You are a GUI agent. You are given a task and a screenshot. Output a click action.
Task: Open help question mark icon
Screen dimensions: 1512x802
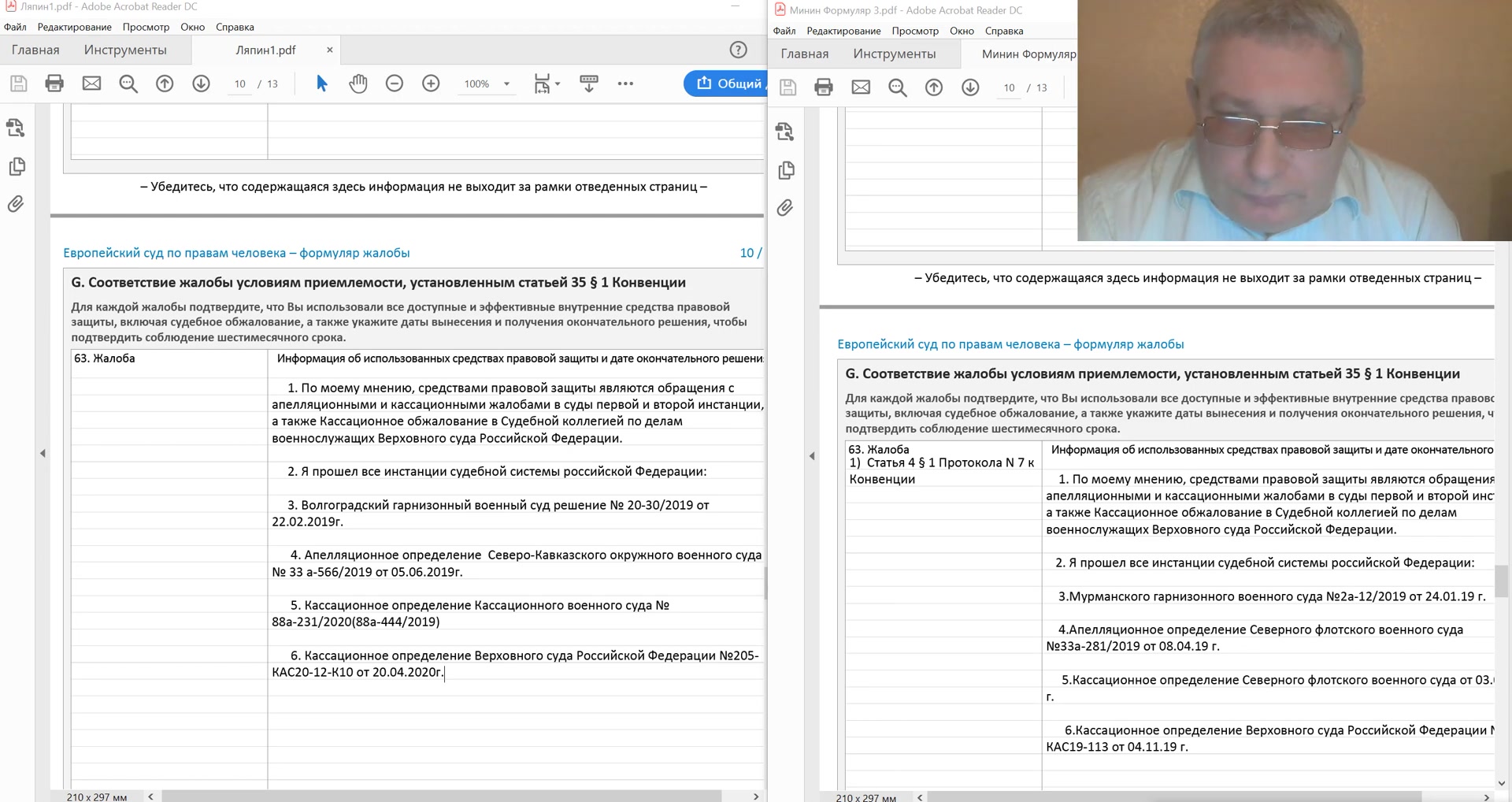738,50
